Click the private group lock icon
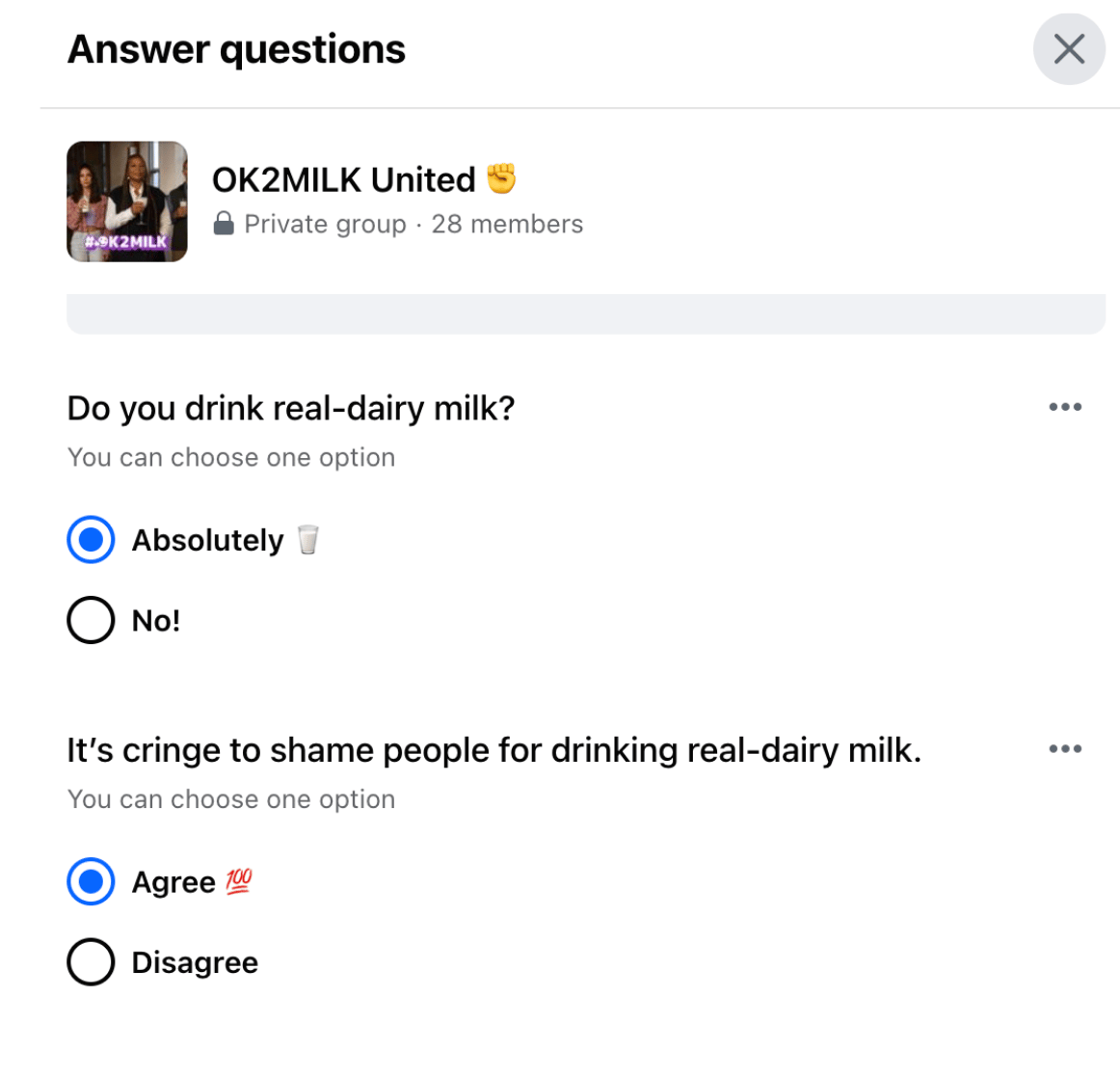 (224, 224)
